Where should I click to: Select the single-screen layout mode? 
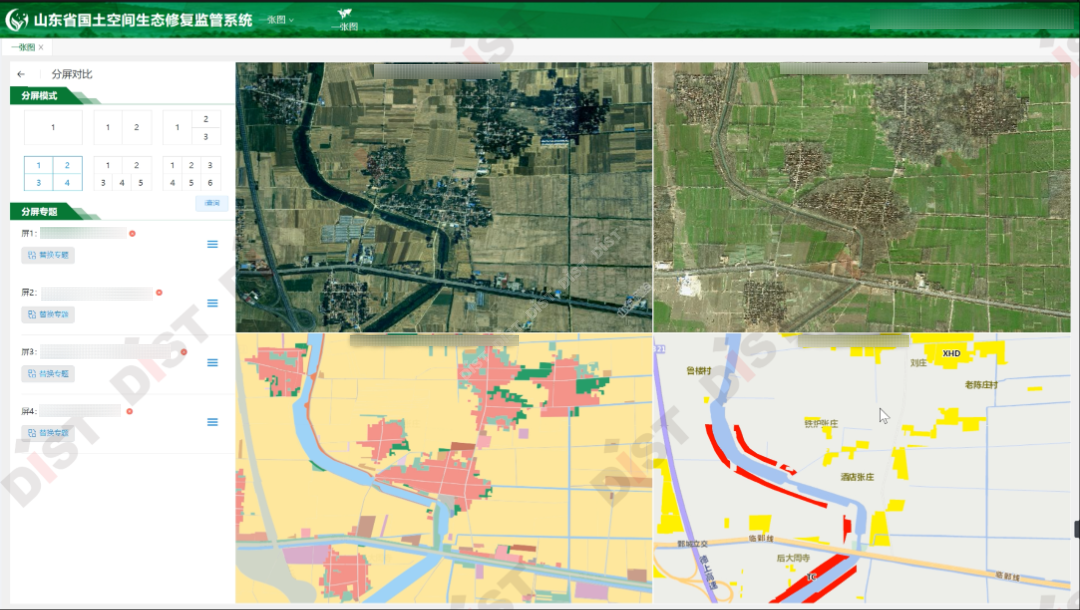(53, 127)
